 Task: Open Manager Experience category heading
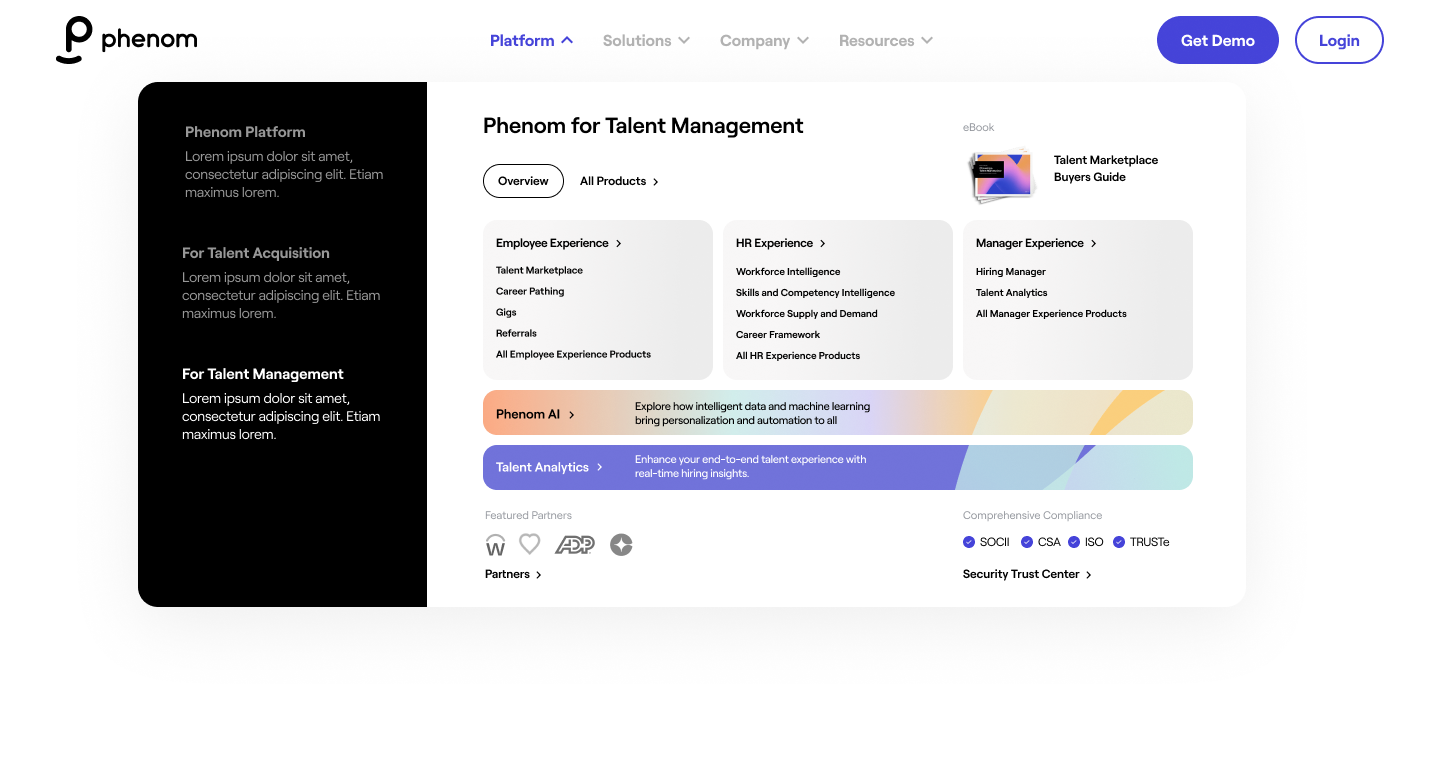coord(1036,243)
